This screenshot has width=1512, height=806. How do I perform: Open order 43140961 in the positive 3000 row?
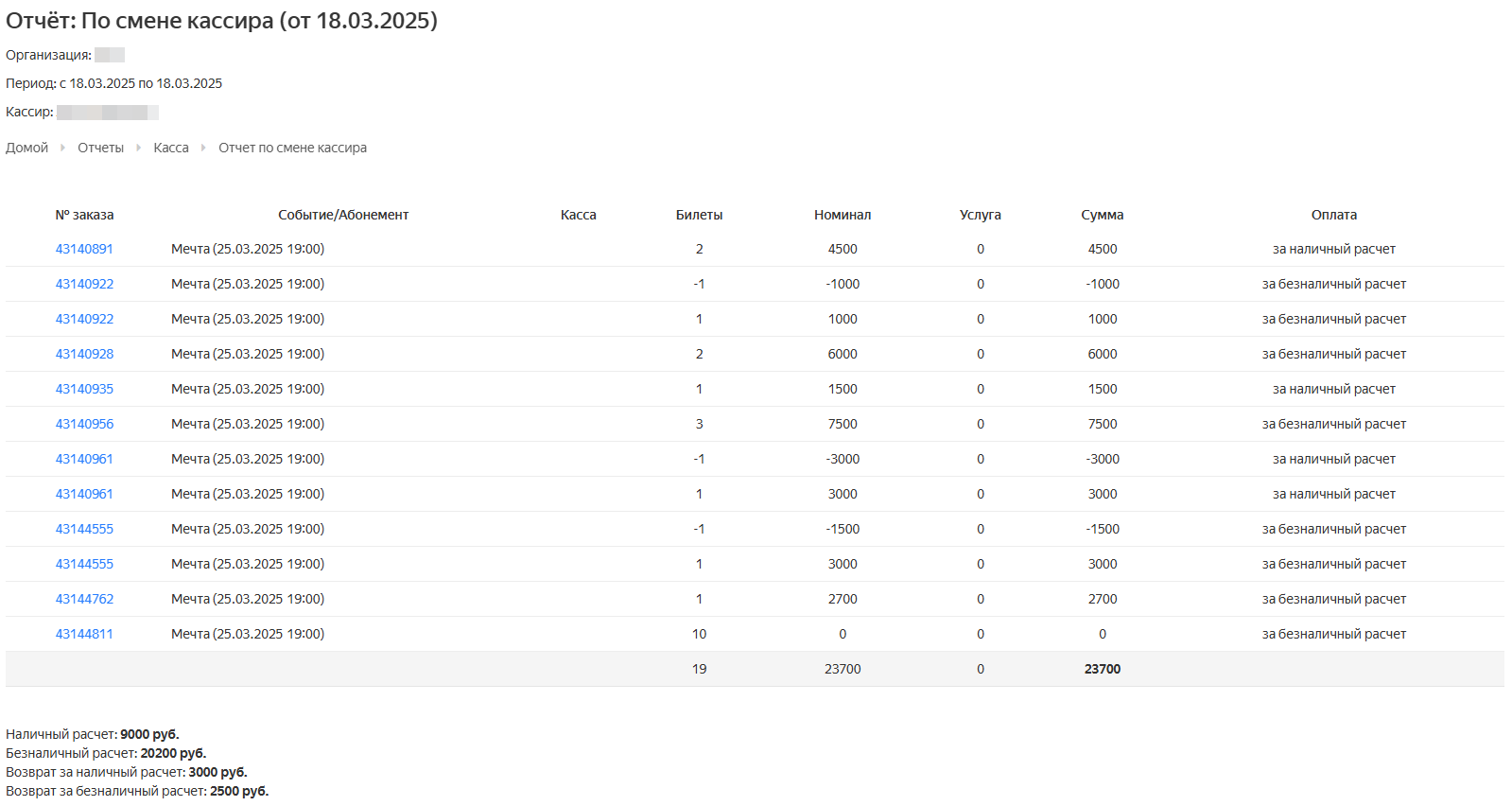coord(84,494)
